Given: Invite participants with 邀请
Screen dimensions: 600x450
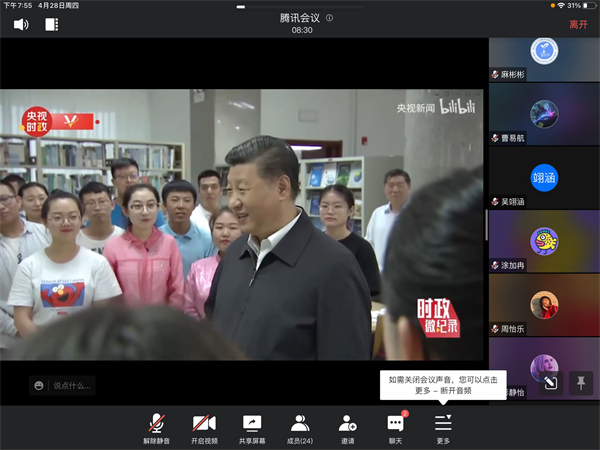Looking at the screenshot, I should (347, 428).
